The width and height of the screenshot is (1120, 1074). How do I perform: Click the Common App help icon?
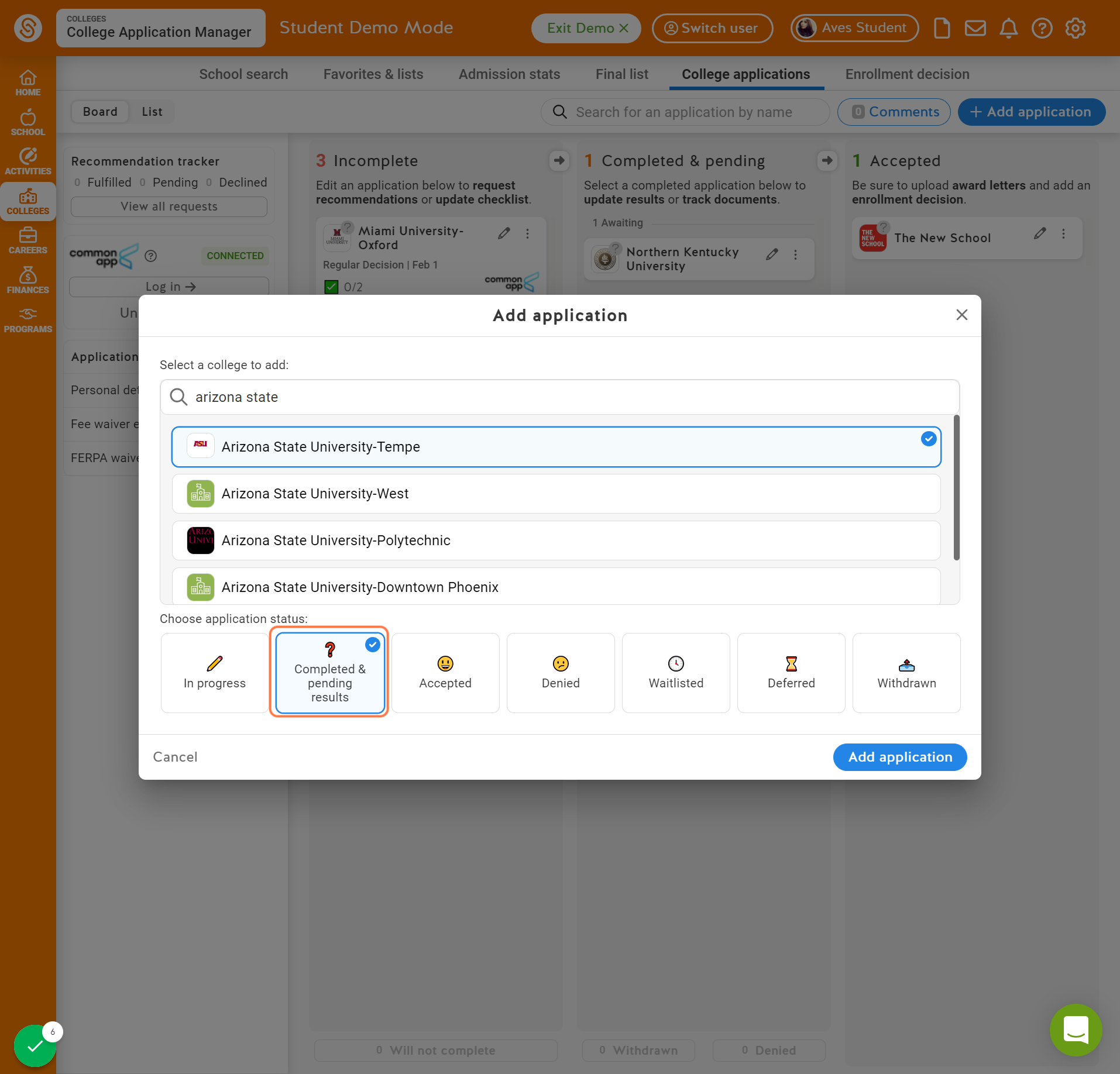pyautogui.click(x=150, y=256)
